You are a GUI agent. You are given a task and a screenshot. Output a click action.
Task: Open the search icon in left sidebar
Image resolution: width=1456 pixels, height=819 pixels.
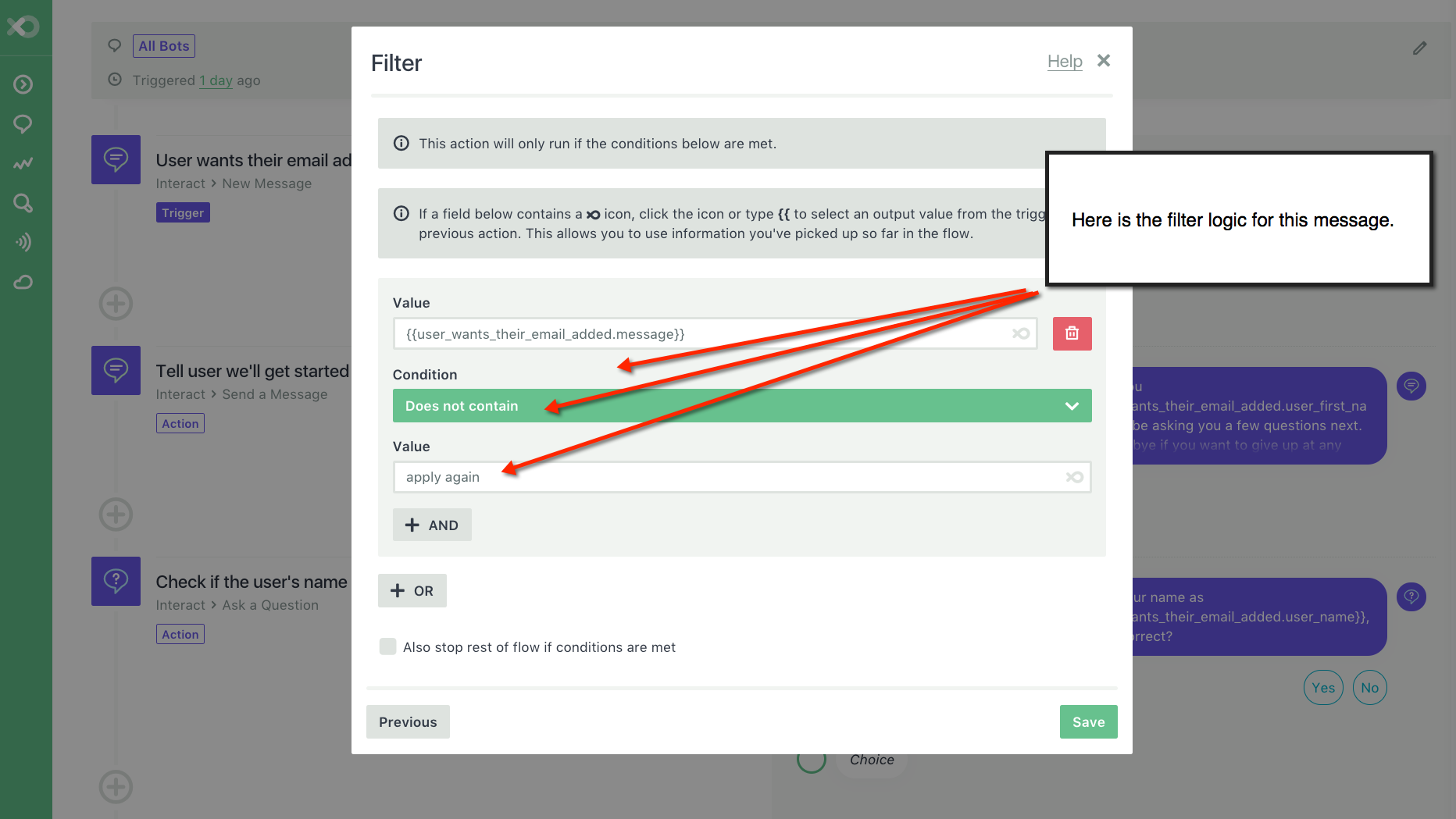tap(23, 203)
